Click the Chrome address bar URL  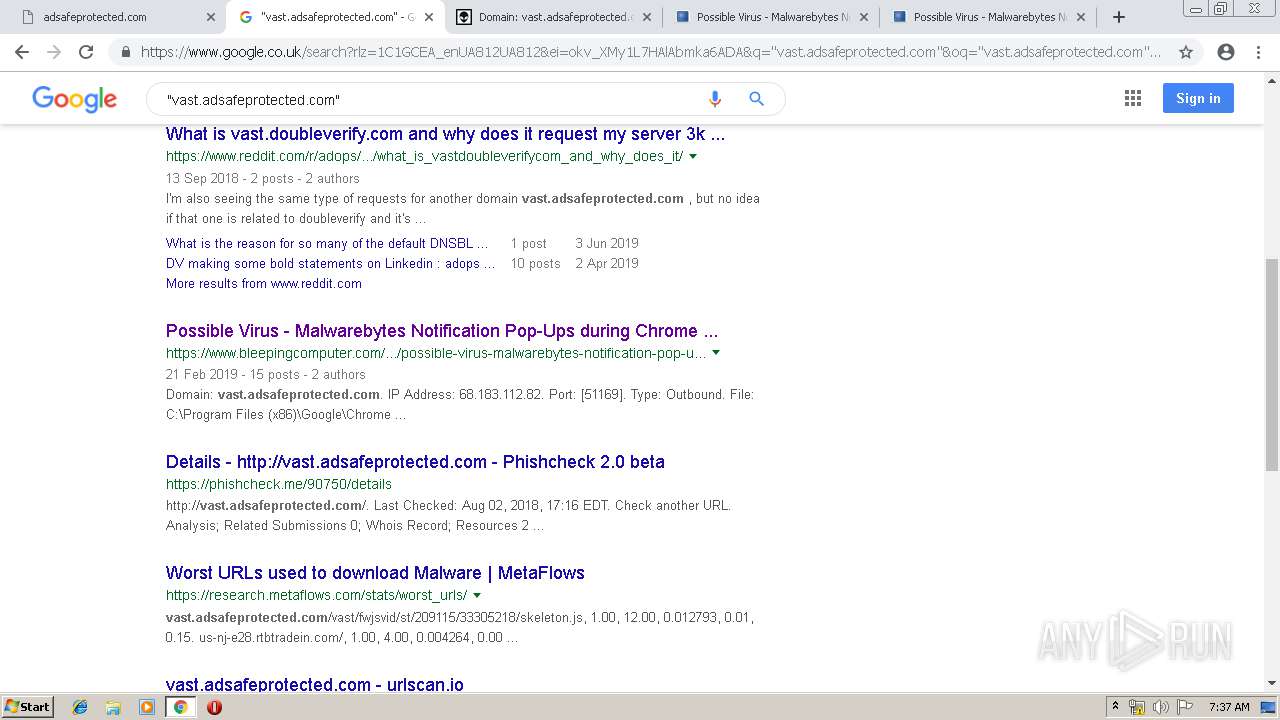pyautogui.click(x=650, y=52)
